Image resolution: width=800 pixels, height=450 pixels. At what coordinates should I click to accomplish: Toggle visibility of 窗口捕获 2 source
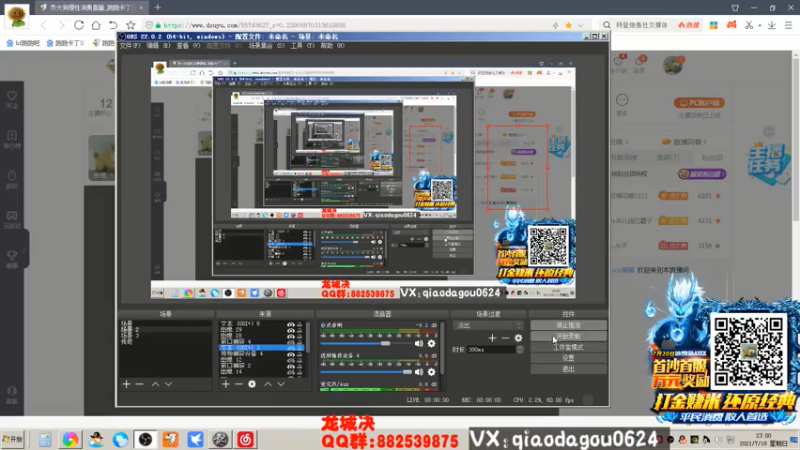[x=290, y=366]
